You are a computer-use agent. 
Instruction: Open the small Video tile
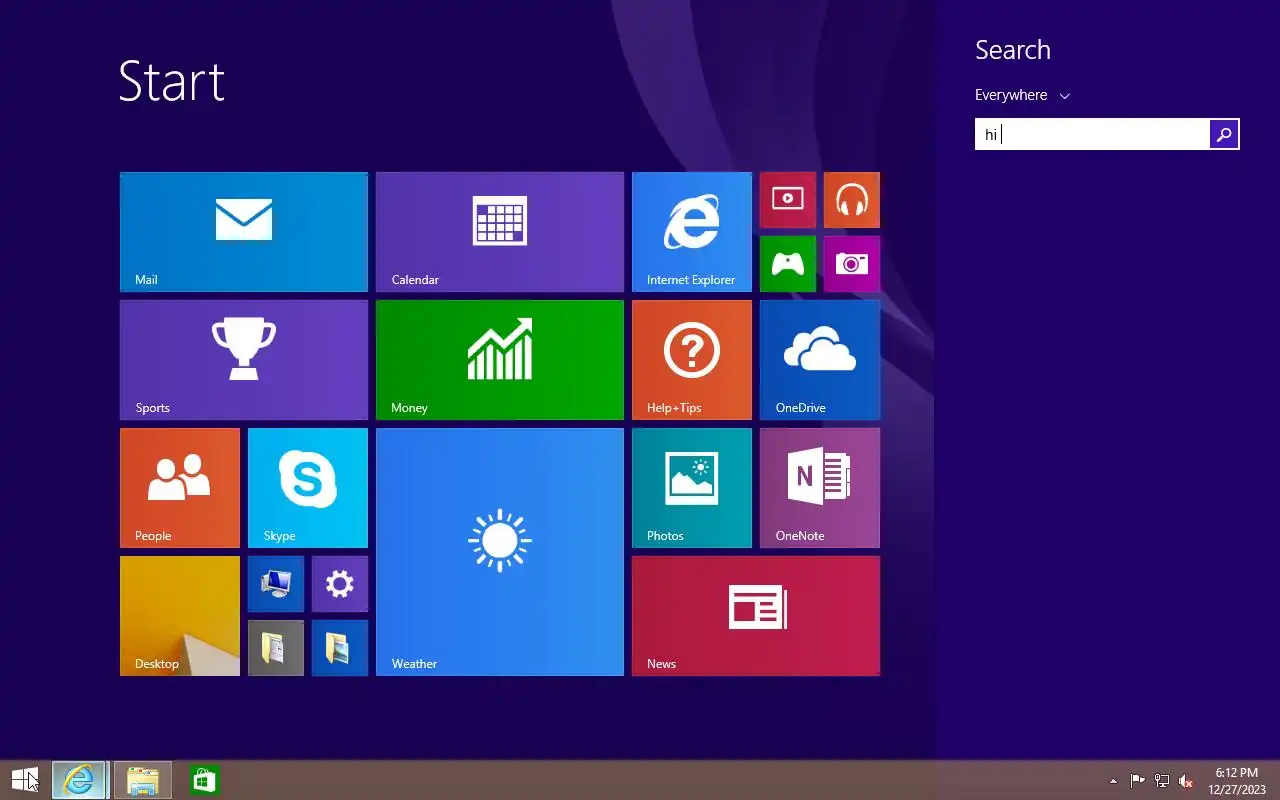[788, 200]
